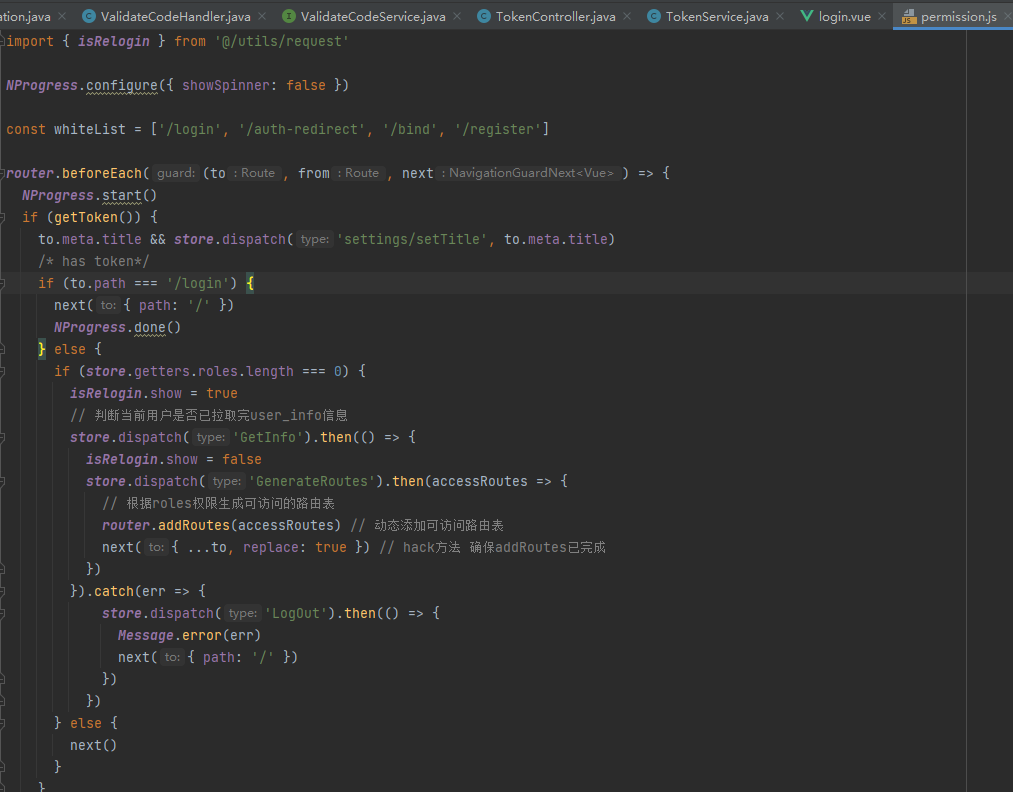Collapse the router.beforeEach block fold marker
This screenshot has height=792, width=1013.
(3, 173)
